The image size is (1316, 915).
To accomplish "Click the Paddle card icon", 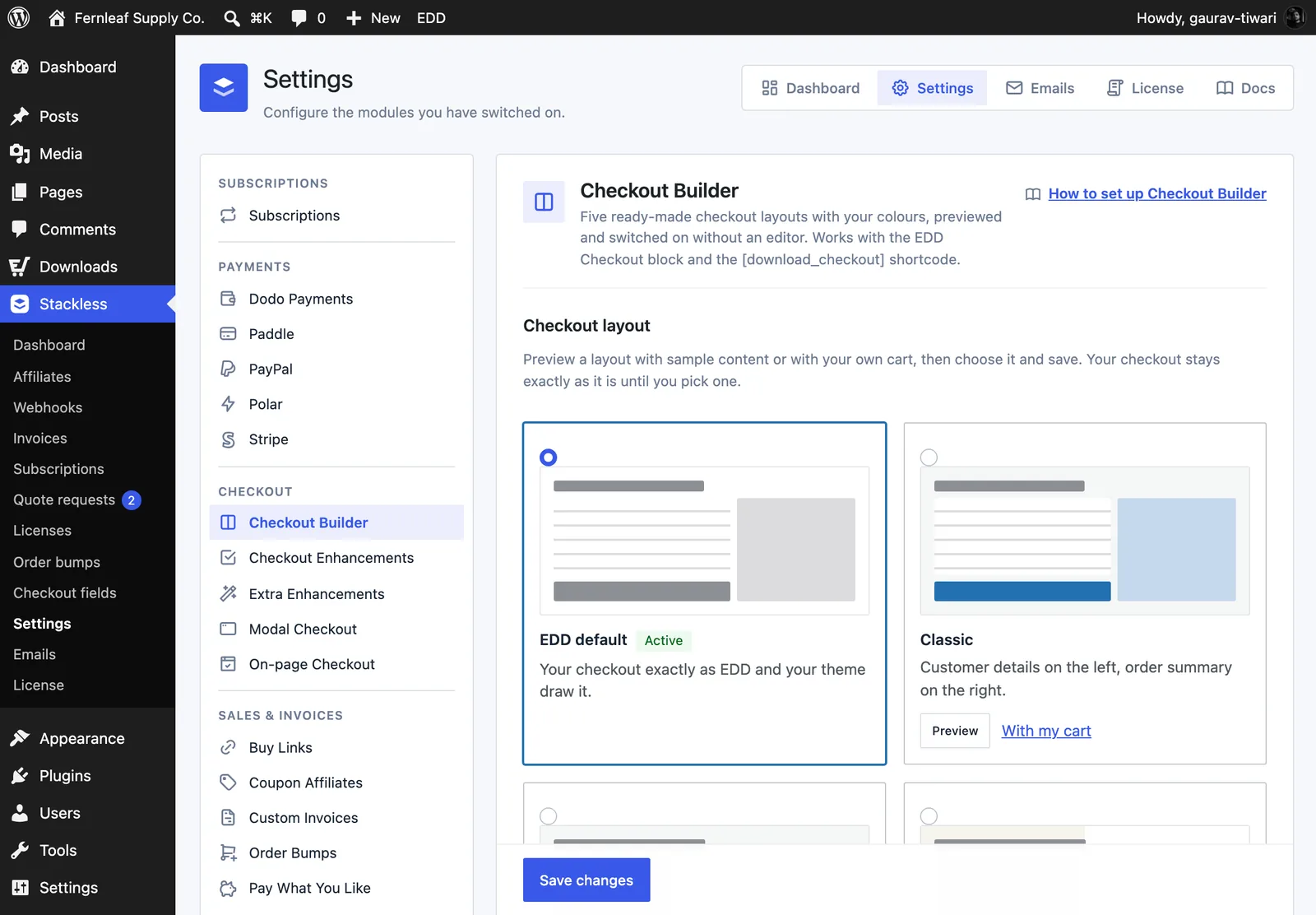I will point(228,334).
